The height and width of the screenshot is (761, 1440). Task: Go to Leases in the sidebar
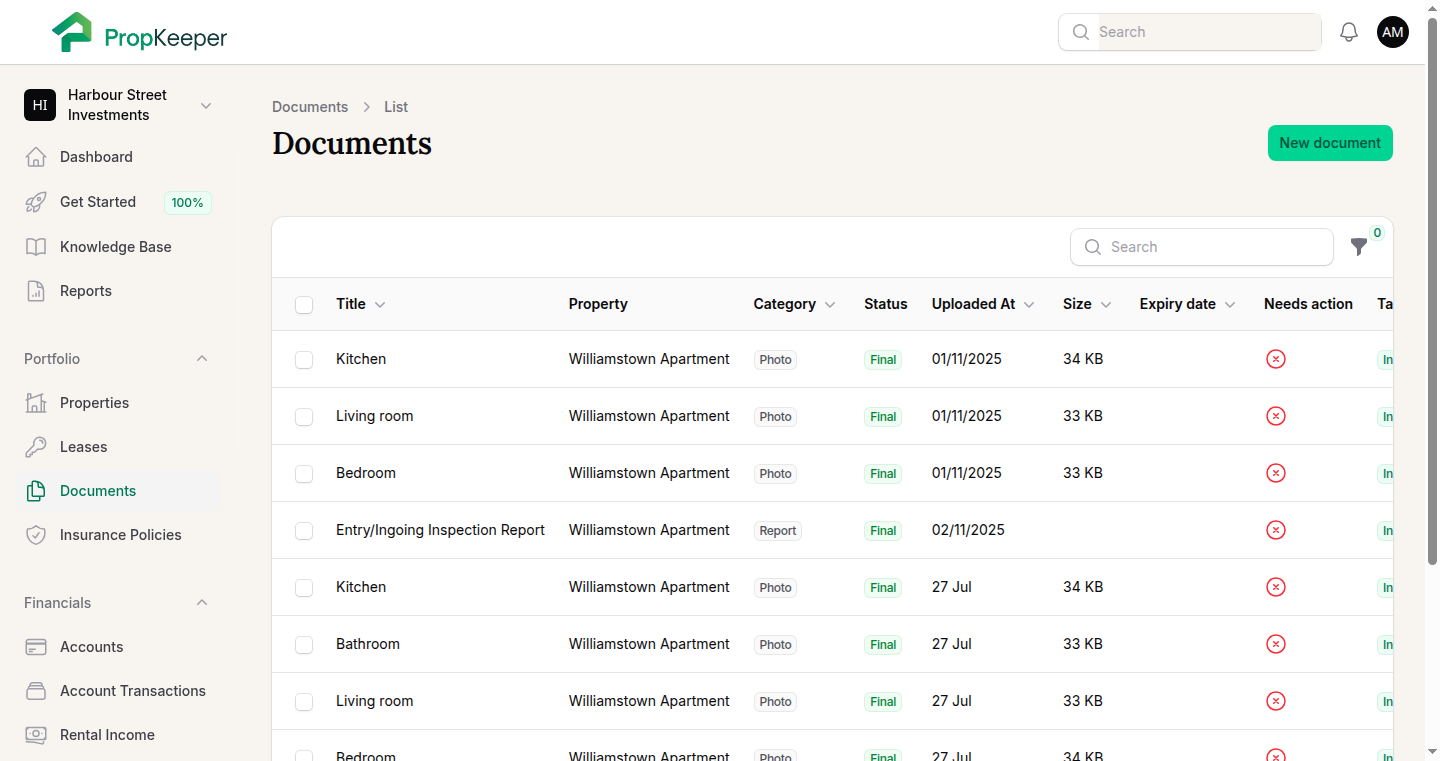(118, 447)
